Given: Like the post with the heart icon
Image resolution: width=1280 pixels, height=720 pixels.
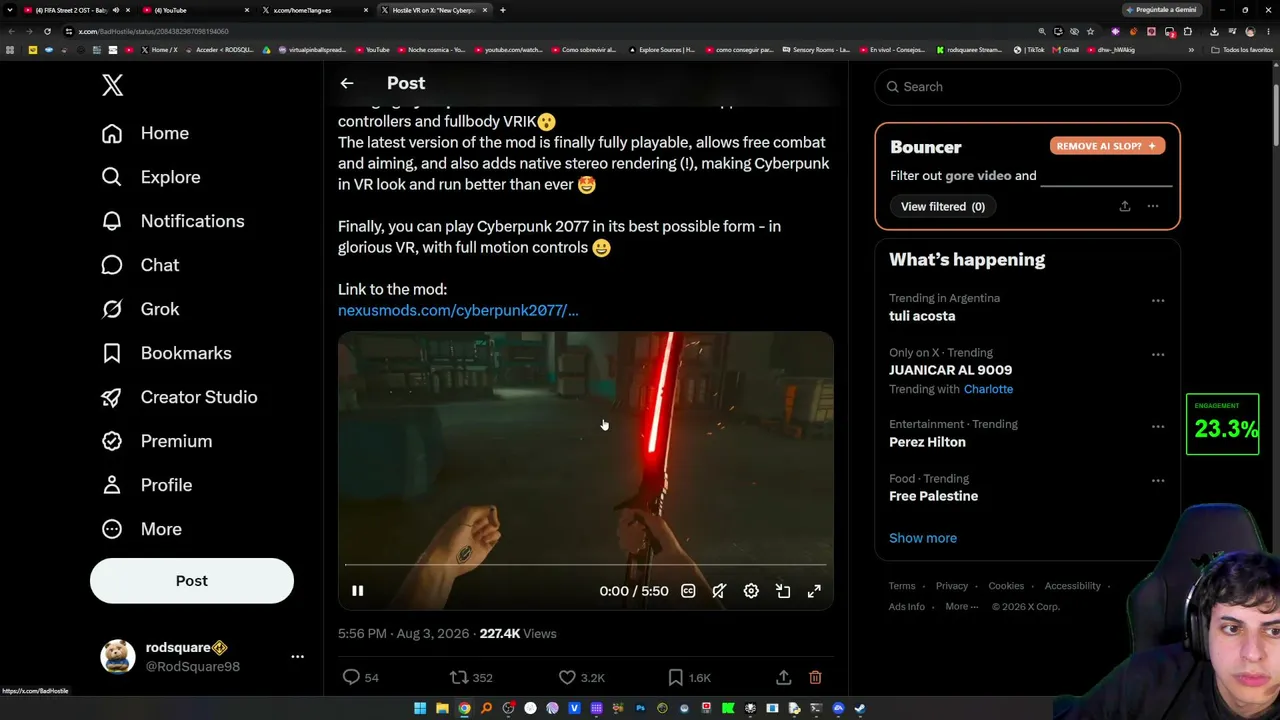Looking at the screenshot, I should tap(567, 677).
